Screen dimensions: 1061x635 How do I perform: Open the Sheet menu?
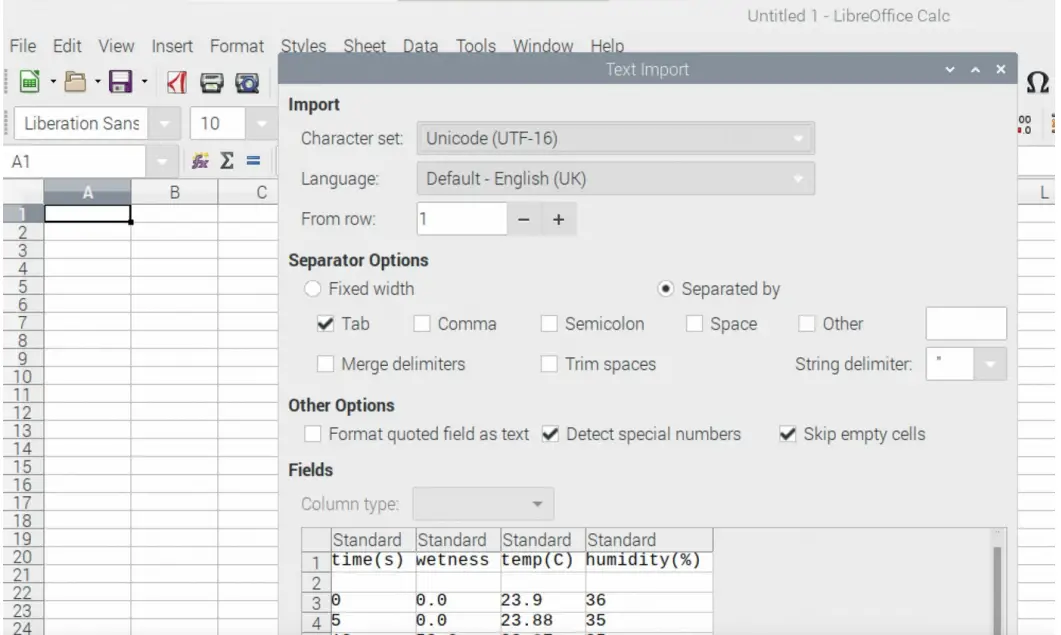pyautogui.click(x=364, y=45)
